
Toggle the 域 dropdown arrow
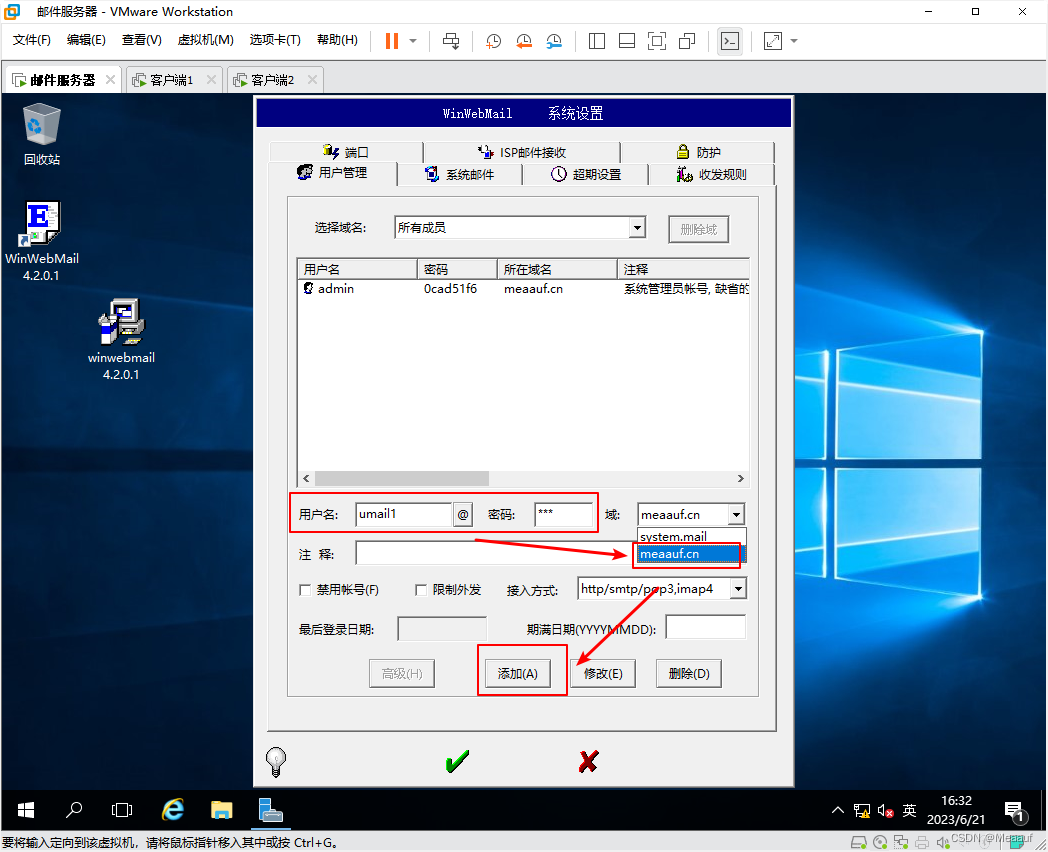[x=736, y=515]
